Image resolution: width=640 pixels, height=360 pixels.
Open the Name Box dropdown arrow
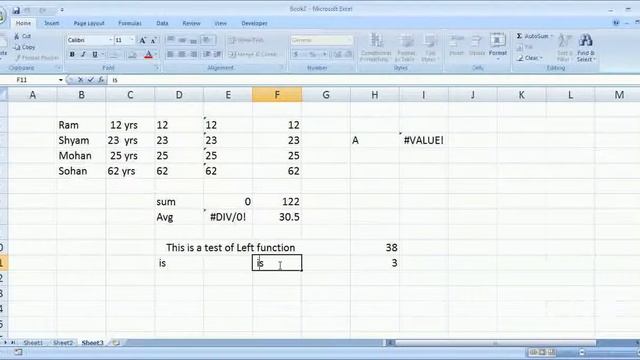click(x=61, y=80)
